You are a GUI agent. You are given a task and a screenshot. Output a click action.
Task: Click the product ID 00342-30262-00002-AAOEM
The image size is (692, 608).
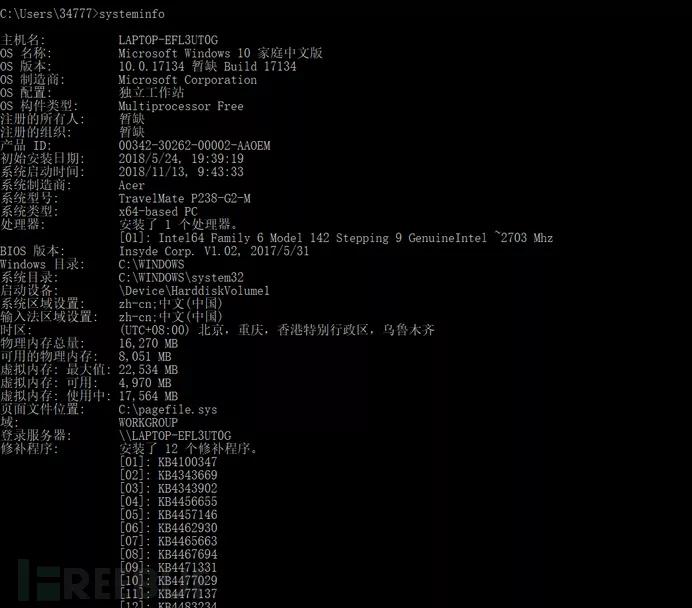[x=195, y=146]
